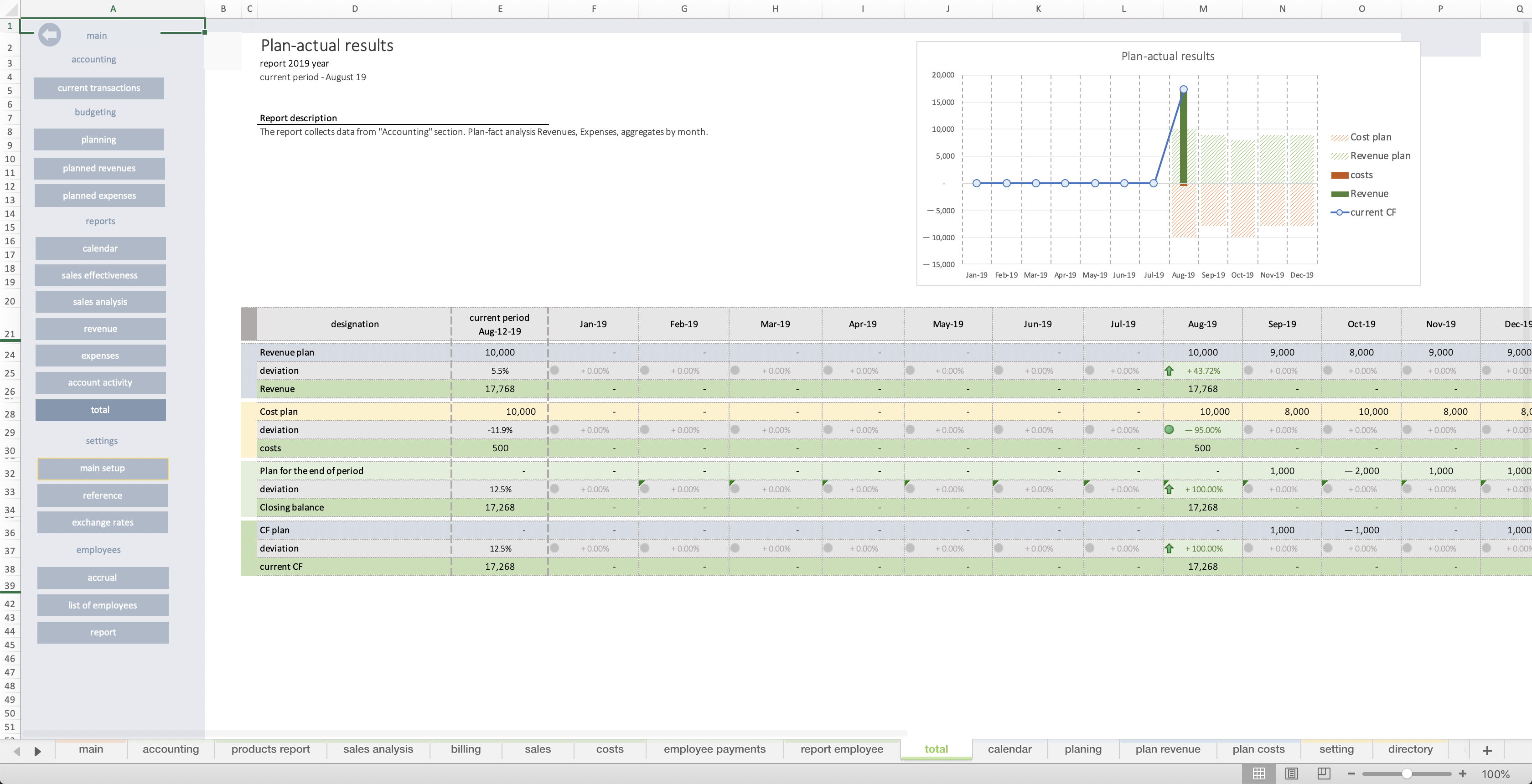Click green up arrow in Revenue deviation Aug-19
Viewport: 1532px width, 784px height.
click(x=1169, y=370)
